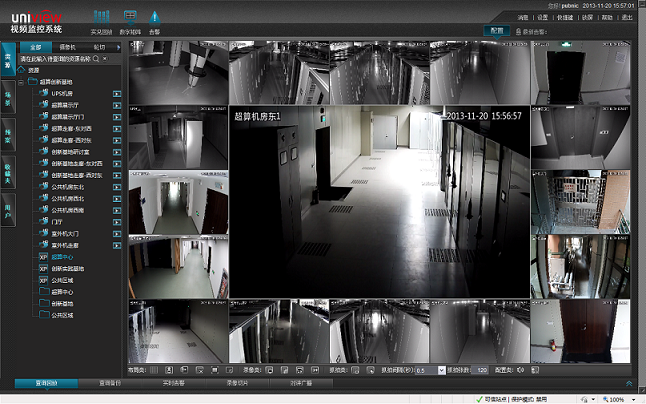Image resolution: width=646 pixels, height=404 pixels.
Task: Click the 配置 configuration button
Action: (498, 32)
